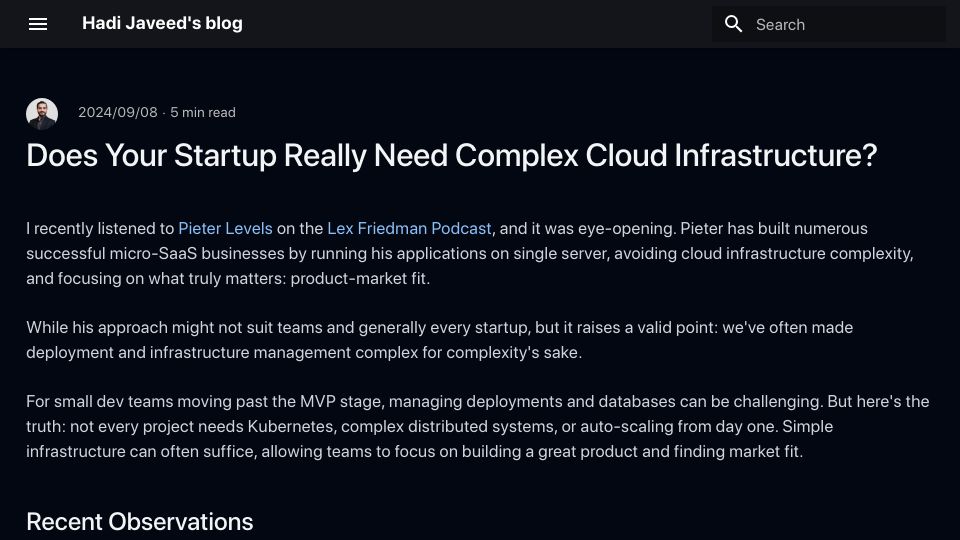Click the post date 2024/09/08
Screen dimensions: 960x540
118,113
